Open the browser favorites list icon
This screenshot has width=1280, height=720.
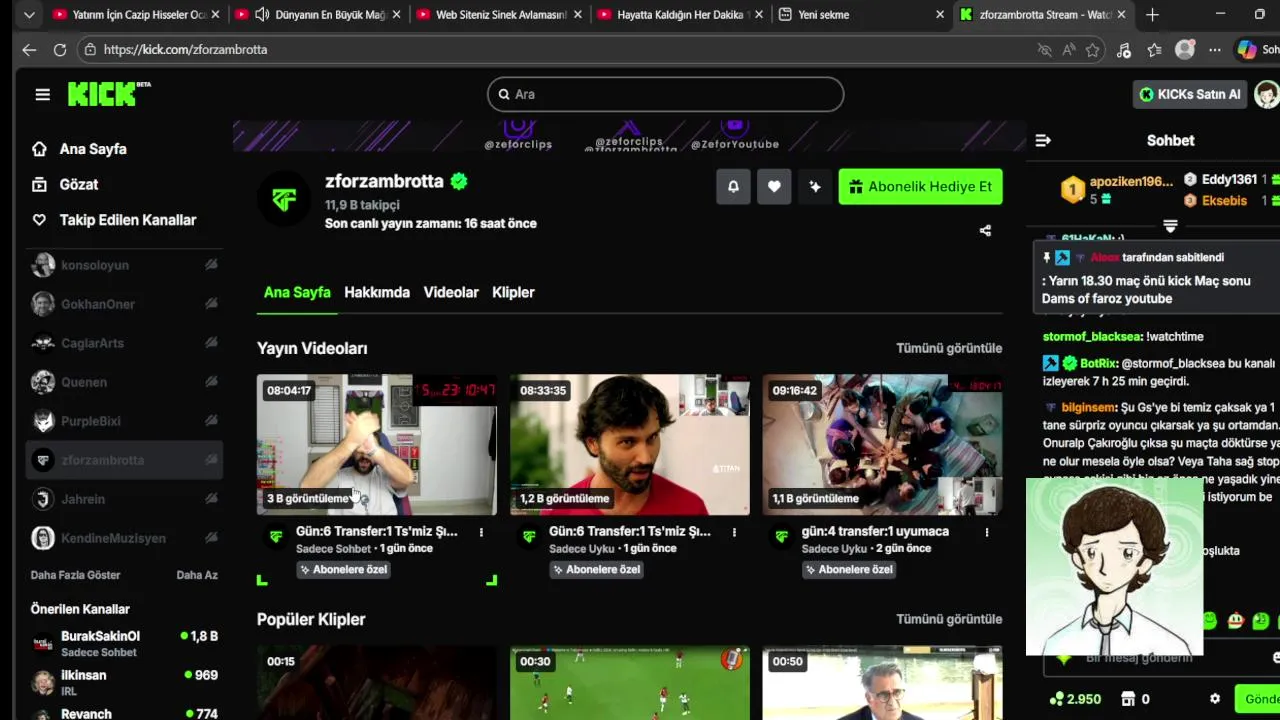1155,50
